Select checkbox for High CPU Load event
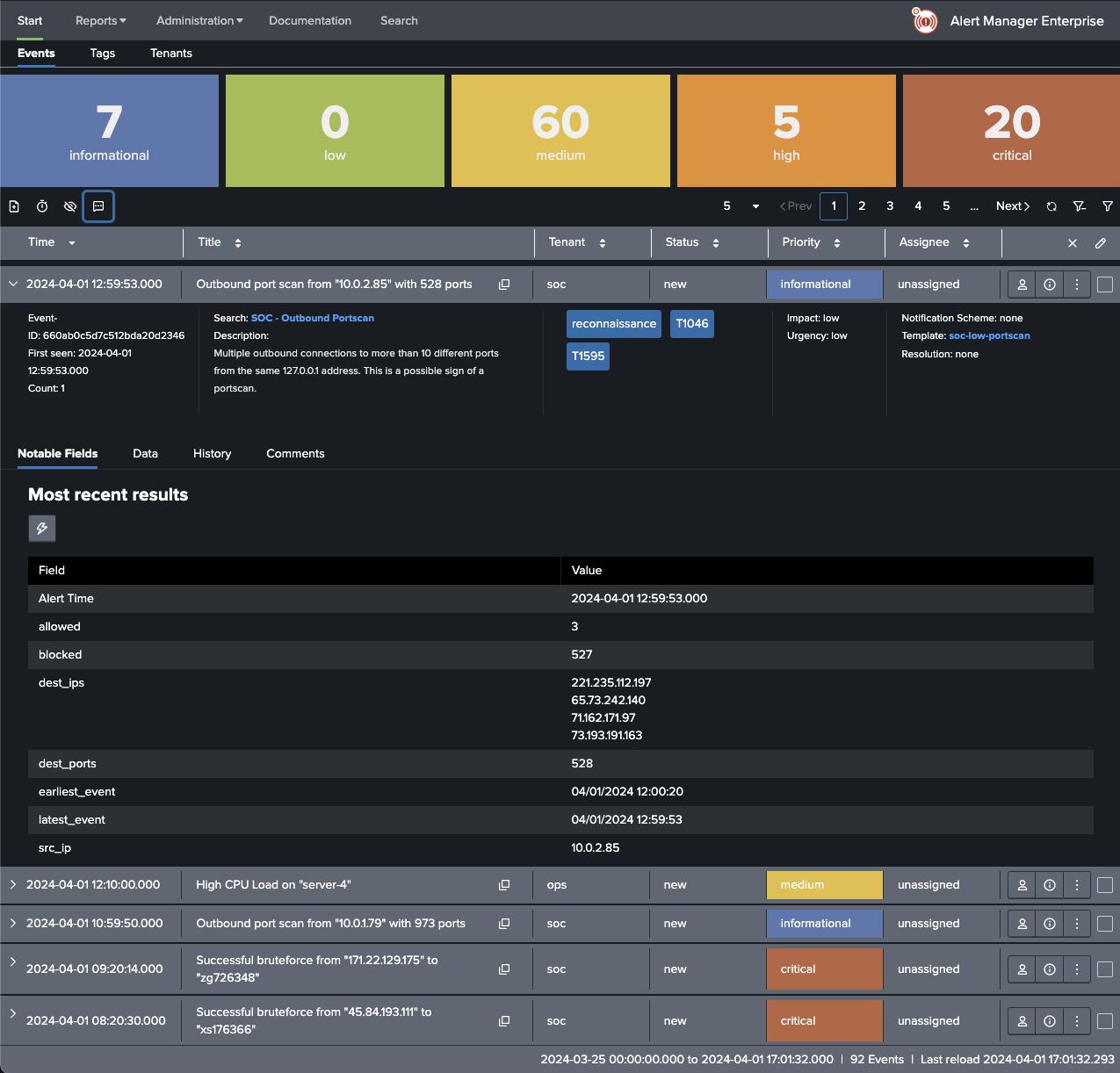 (x=1105, y=885)
